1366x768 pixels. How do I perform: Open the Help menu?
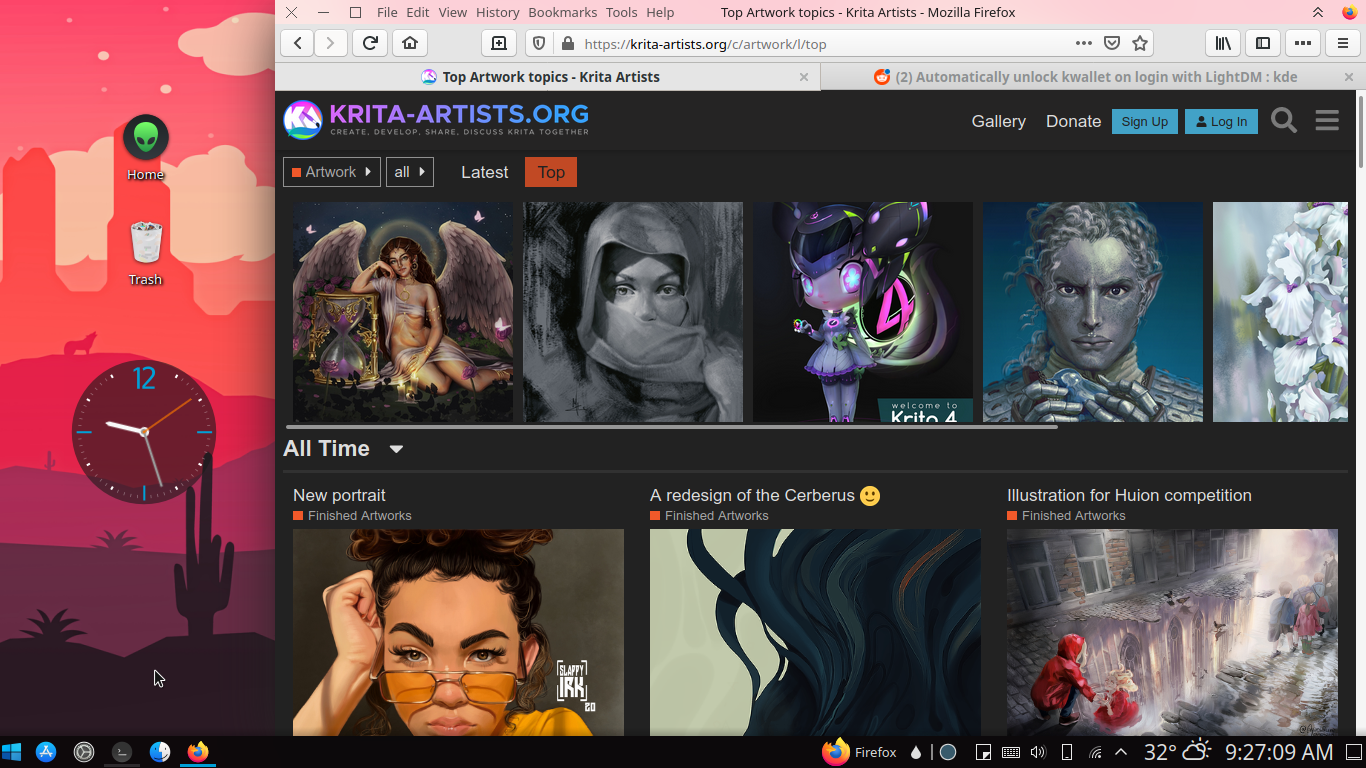tap(660, 12)
